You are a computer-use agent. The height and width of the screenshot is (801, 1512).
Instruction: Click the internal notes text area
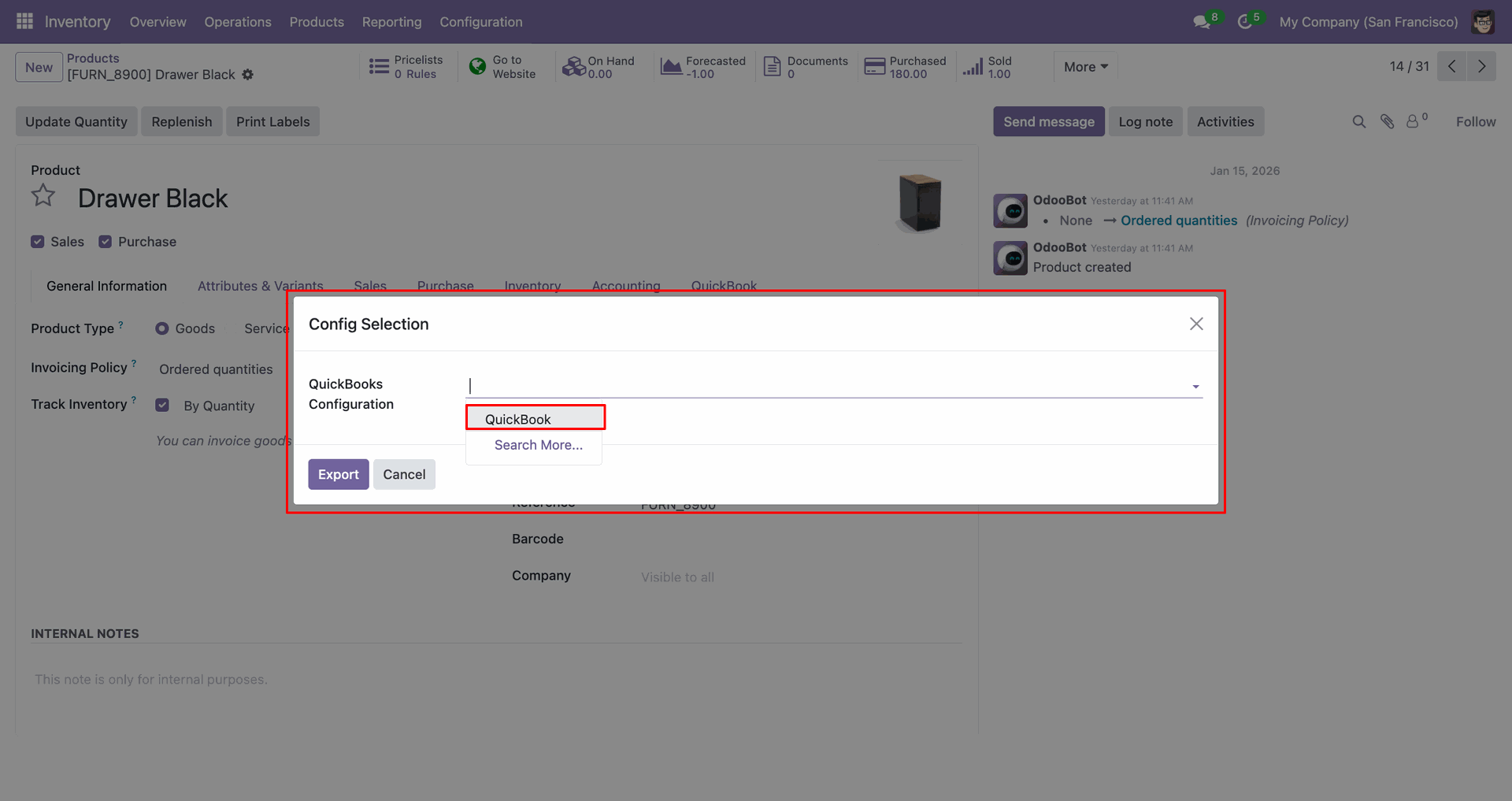[496, 680]
